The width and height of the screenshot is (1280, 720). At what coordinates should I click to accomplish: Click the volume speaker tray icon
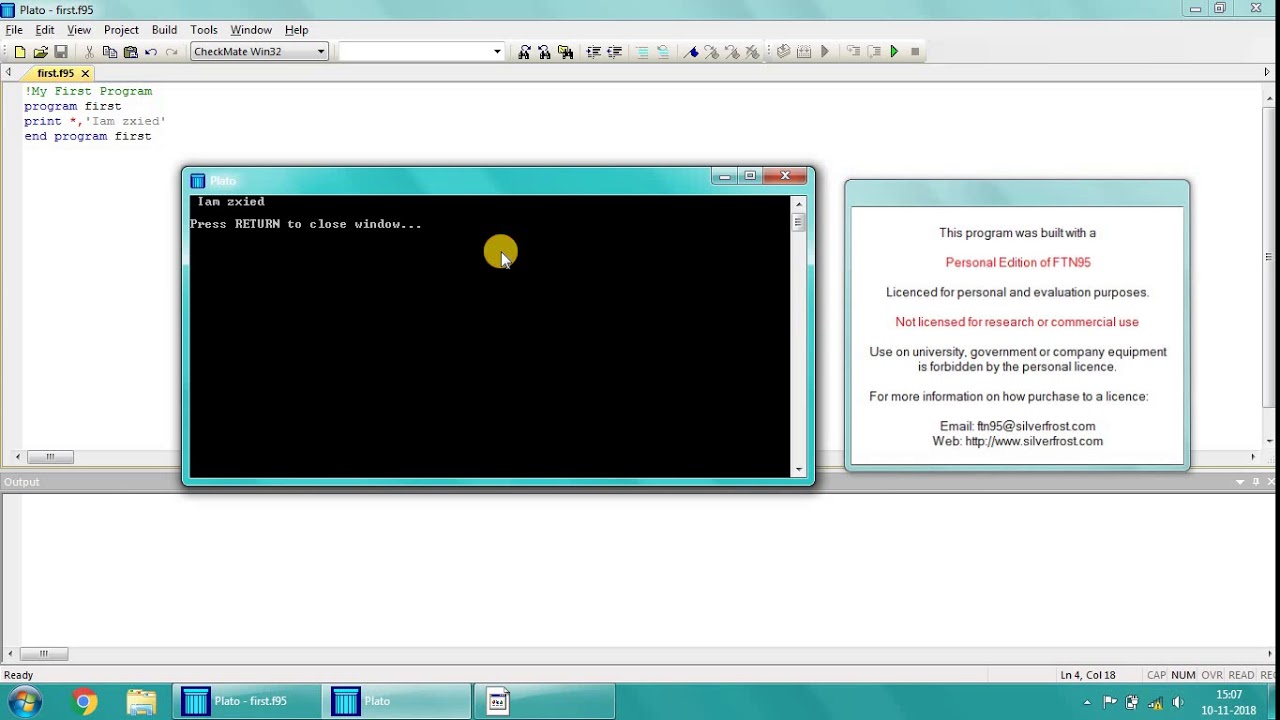(1177, 702)
